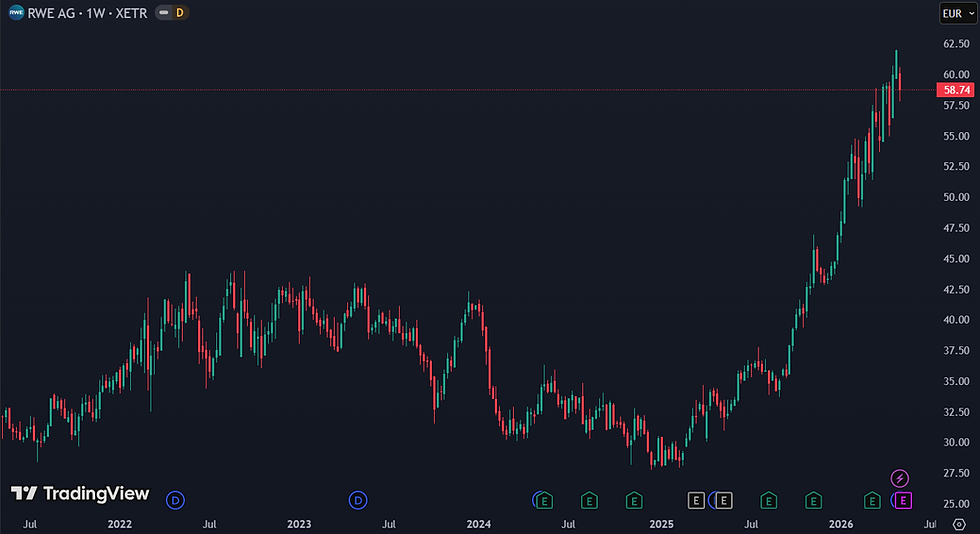
Task: Click the 2026 label on time axis
Action: coord(841,524)
